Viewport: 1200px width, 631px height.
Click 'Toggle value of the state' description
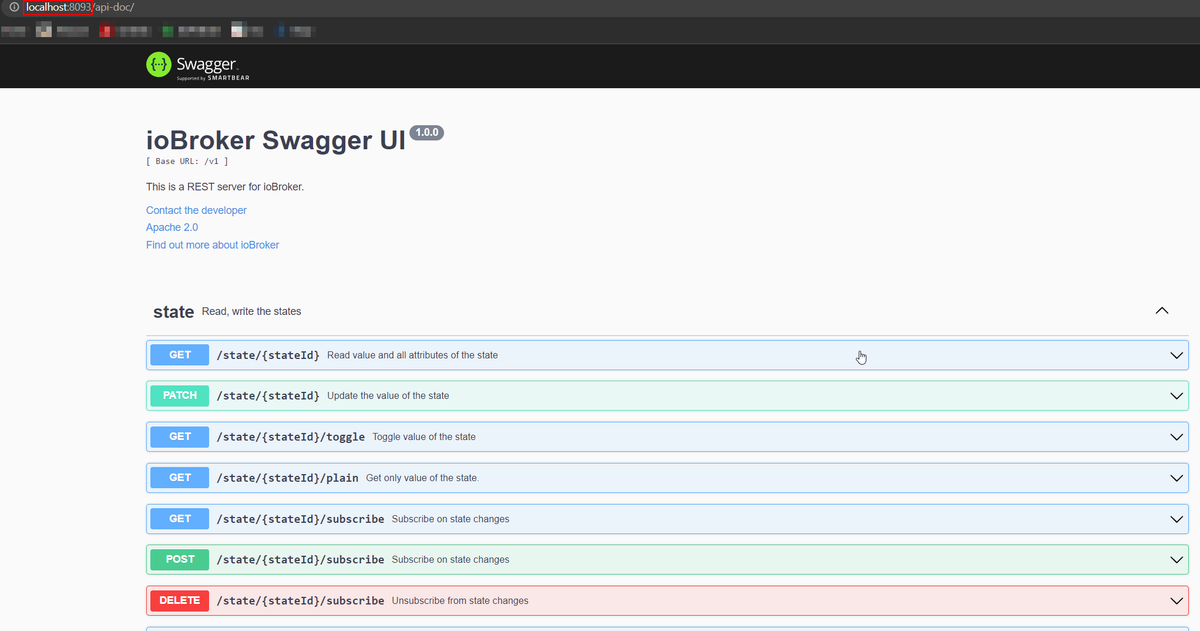[424, 437]
